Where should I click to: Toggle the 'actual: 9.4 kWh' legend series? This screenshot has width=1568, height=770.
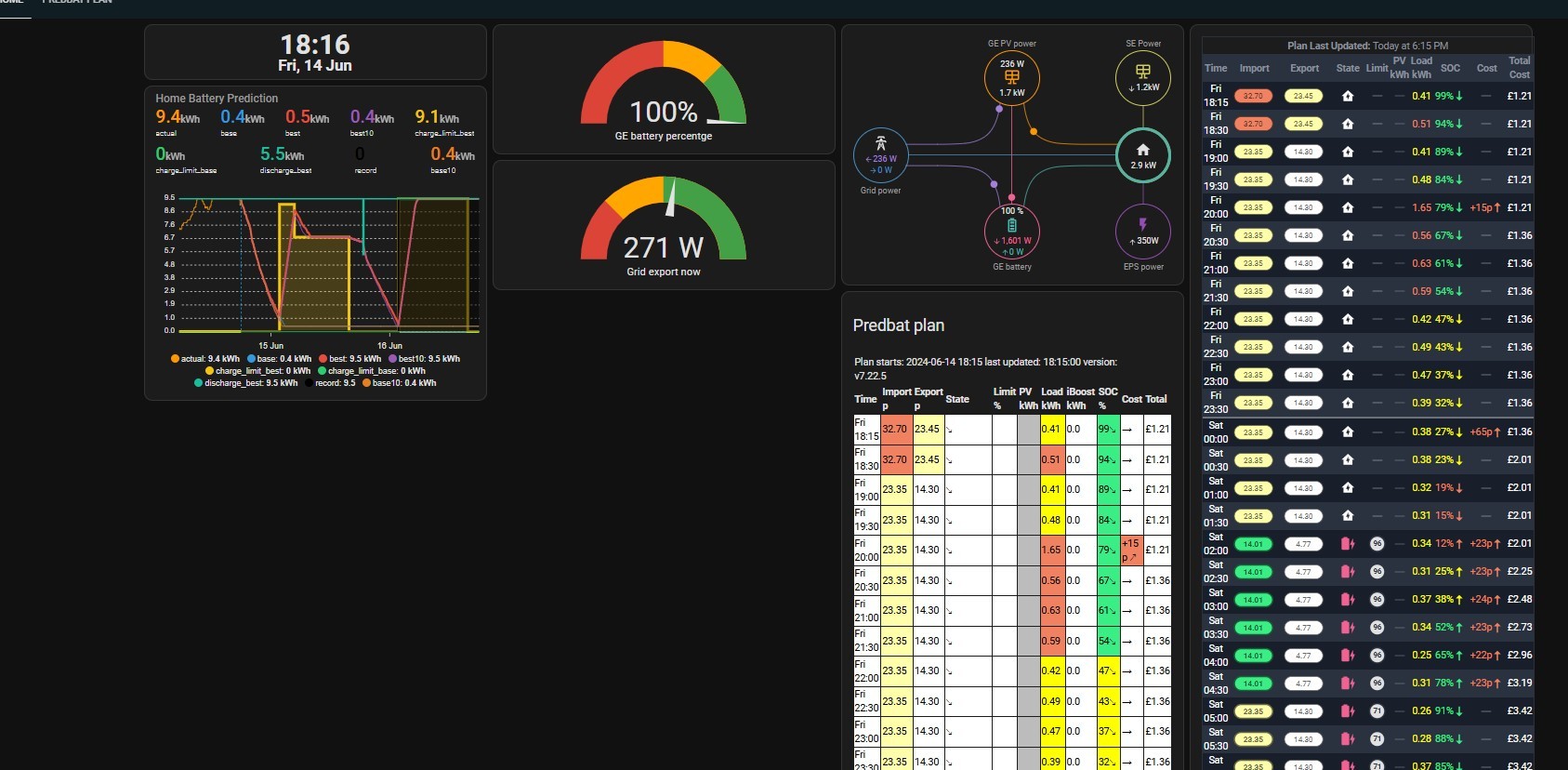[x=205, y=359]
